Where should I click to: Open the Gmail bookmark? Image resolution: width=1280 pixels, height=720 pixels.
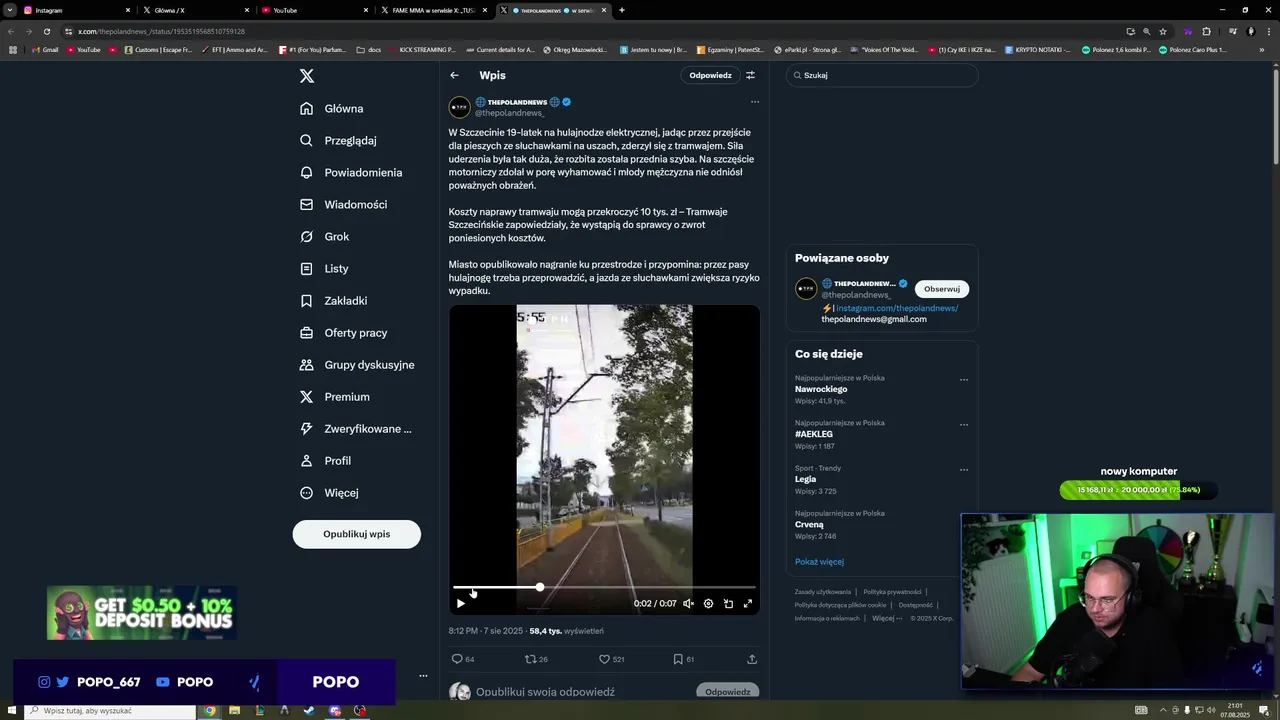point(45,49)
